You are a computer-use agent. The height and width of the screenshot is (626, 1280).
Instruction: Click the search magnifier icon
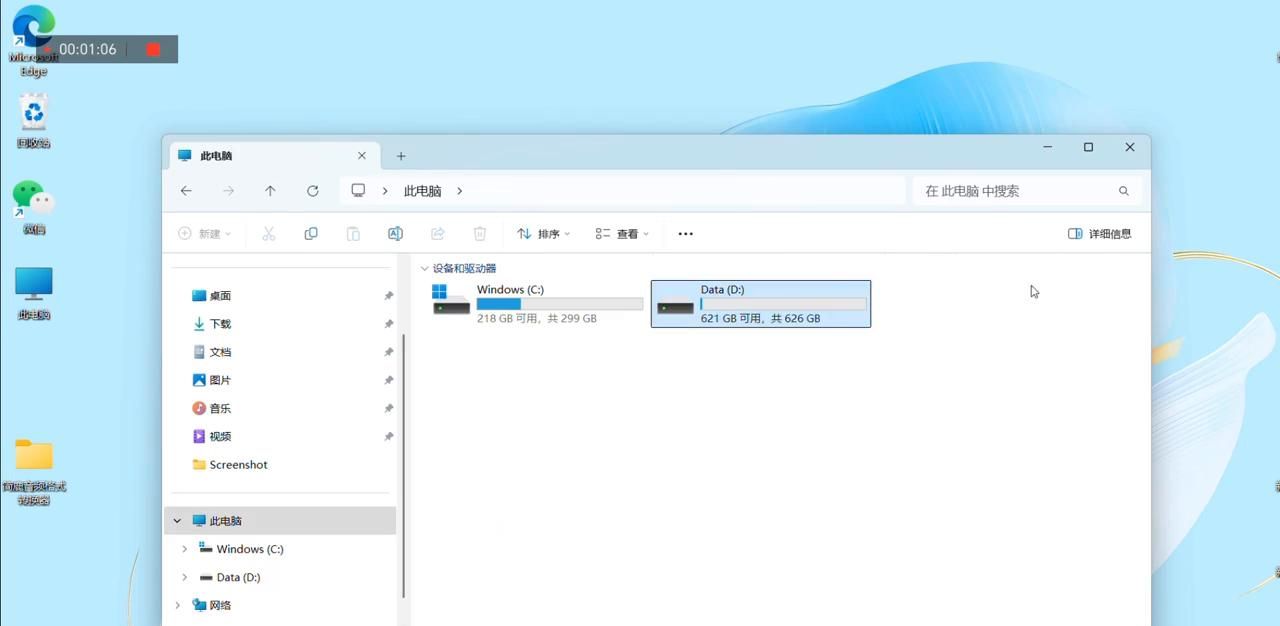(x=1124, y=191)
